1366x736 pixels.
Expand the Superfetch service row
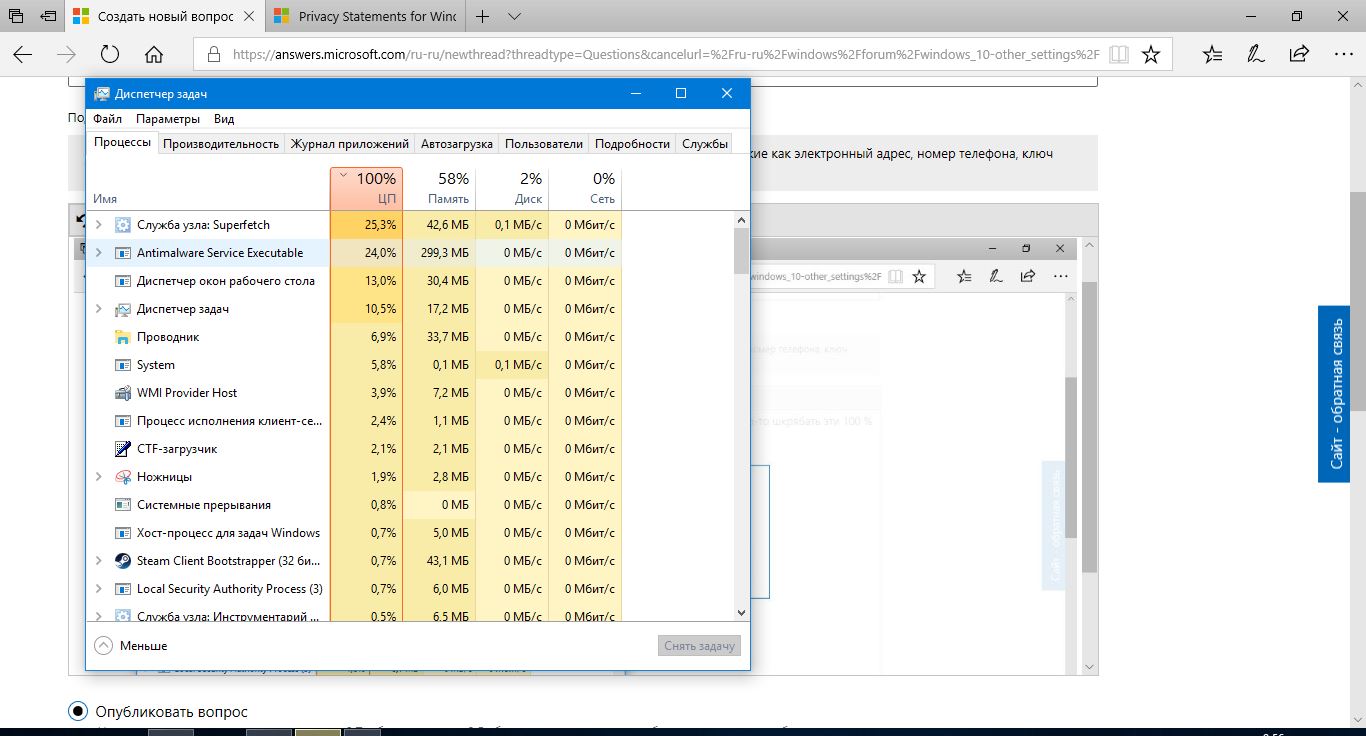tap(98, 225)
